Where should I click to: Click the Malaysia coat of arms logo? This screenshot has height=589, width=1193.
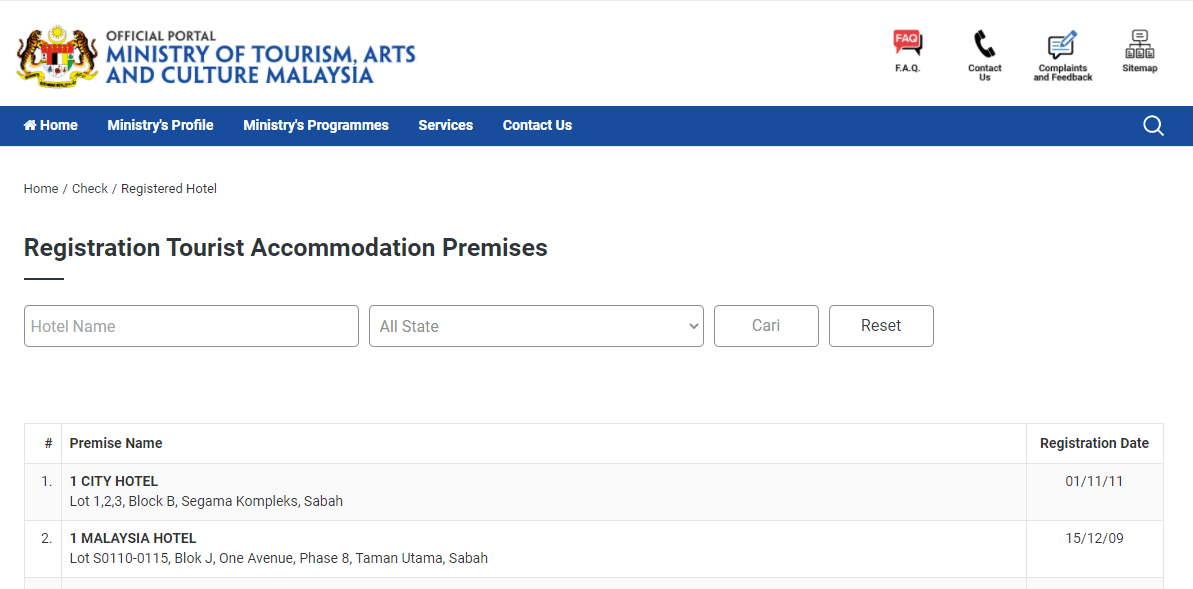[x=57, y=56]
